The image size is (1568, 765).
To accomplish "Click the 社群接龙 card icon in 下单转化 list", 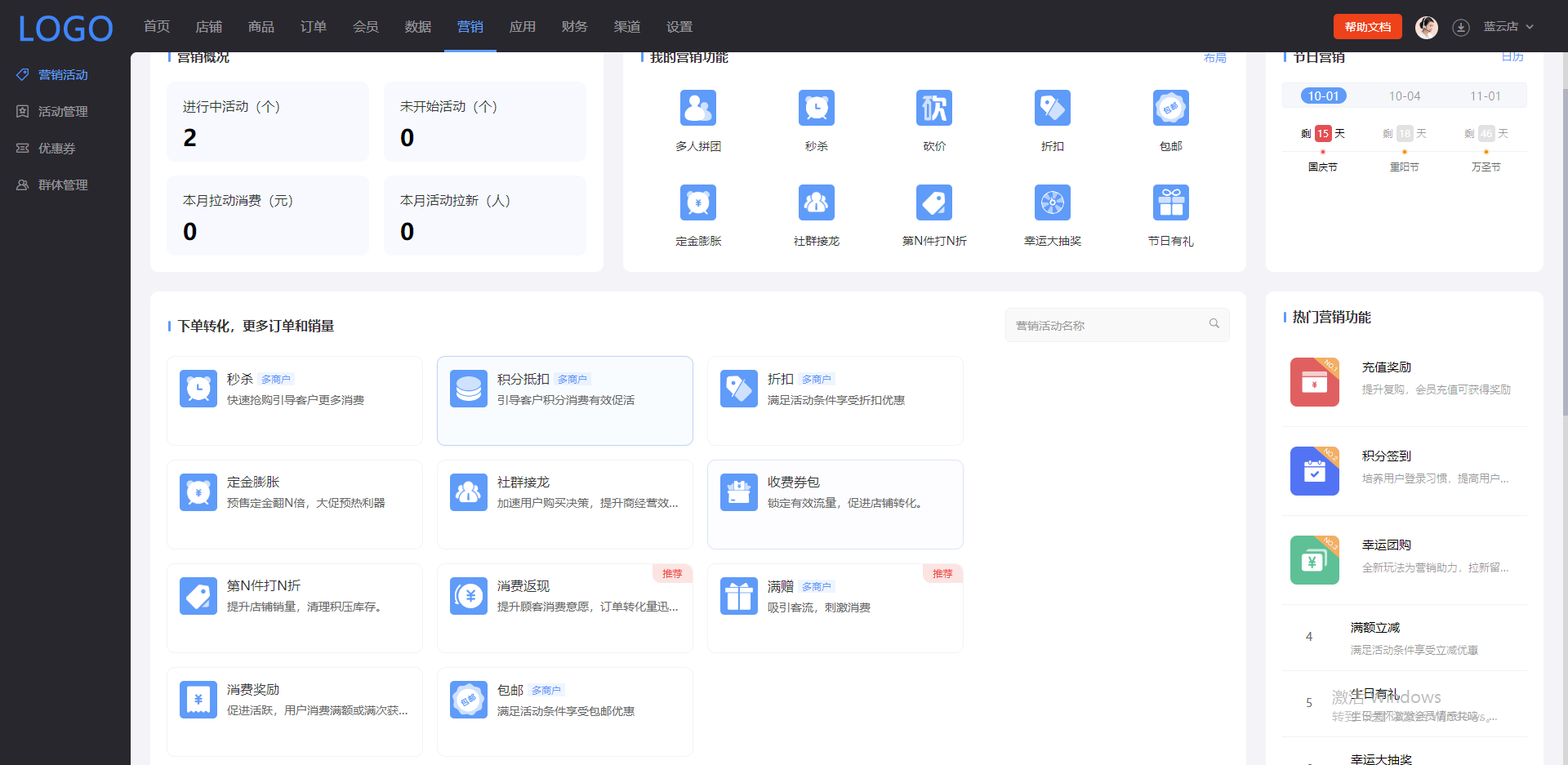I will (x=469, y=492).
